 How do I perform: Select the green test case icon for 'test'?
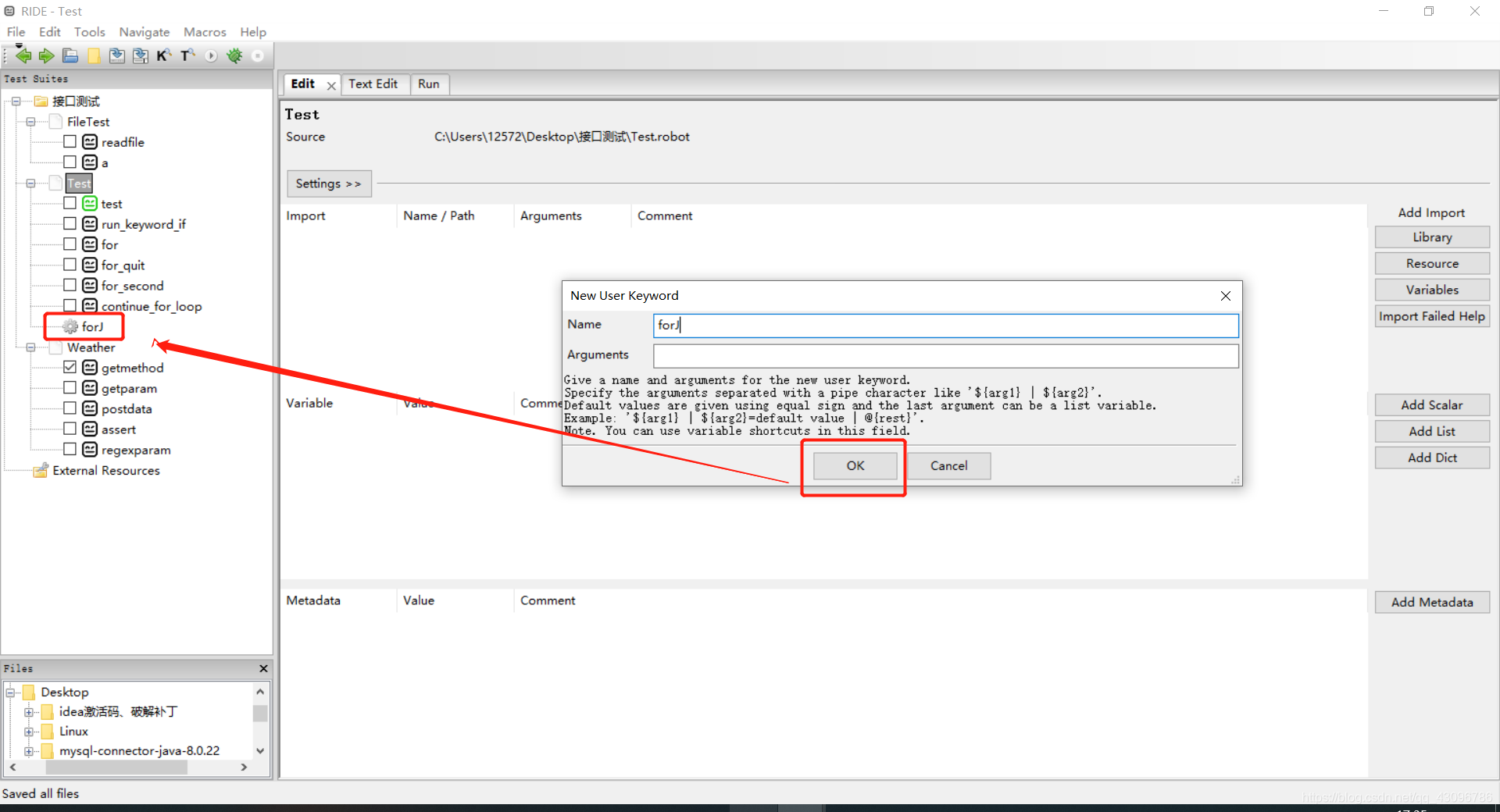pyautogui.click(x=90, y=203)
